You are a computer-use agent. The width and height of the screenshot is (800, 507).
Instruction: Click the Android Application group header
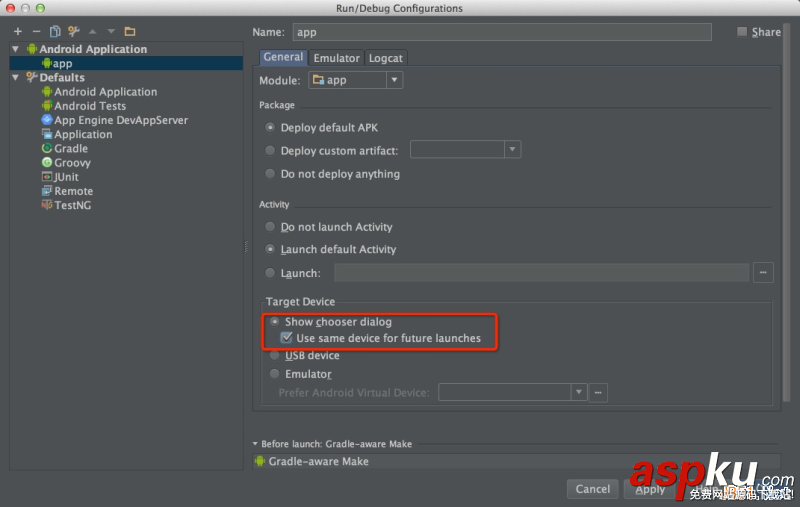coord(93,49)
